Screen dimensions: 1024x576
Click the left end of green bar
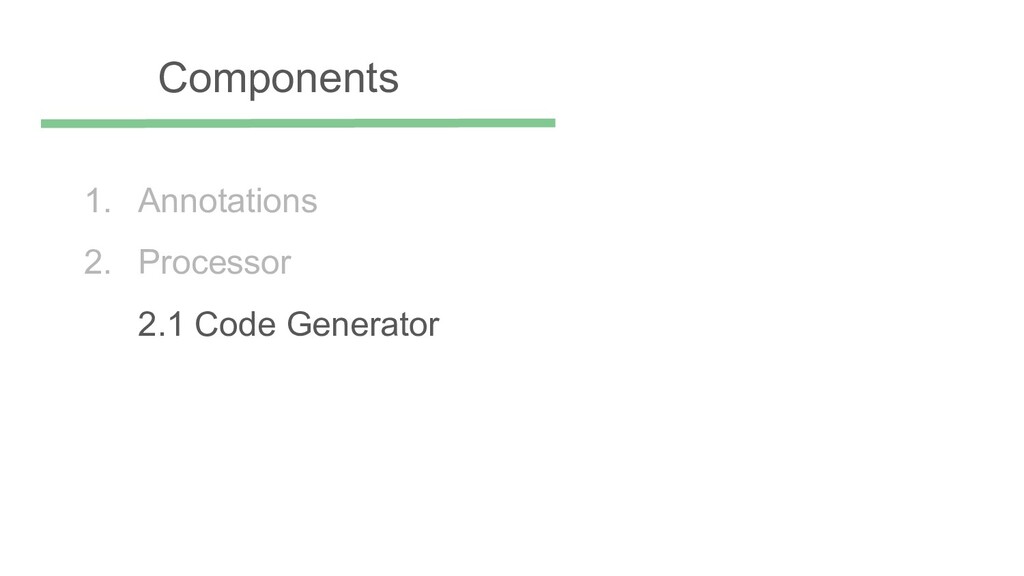point(46,123)
